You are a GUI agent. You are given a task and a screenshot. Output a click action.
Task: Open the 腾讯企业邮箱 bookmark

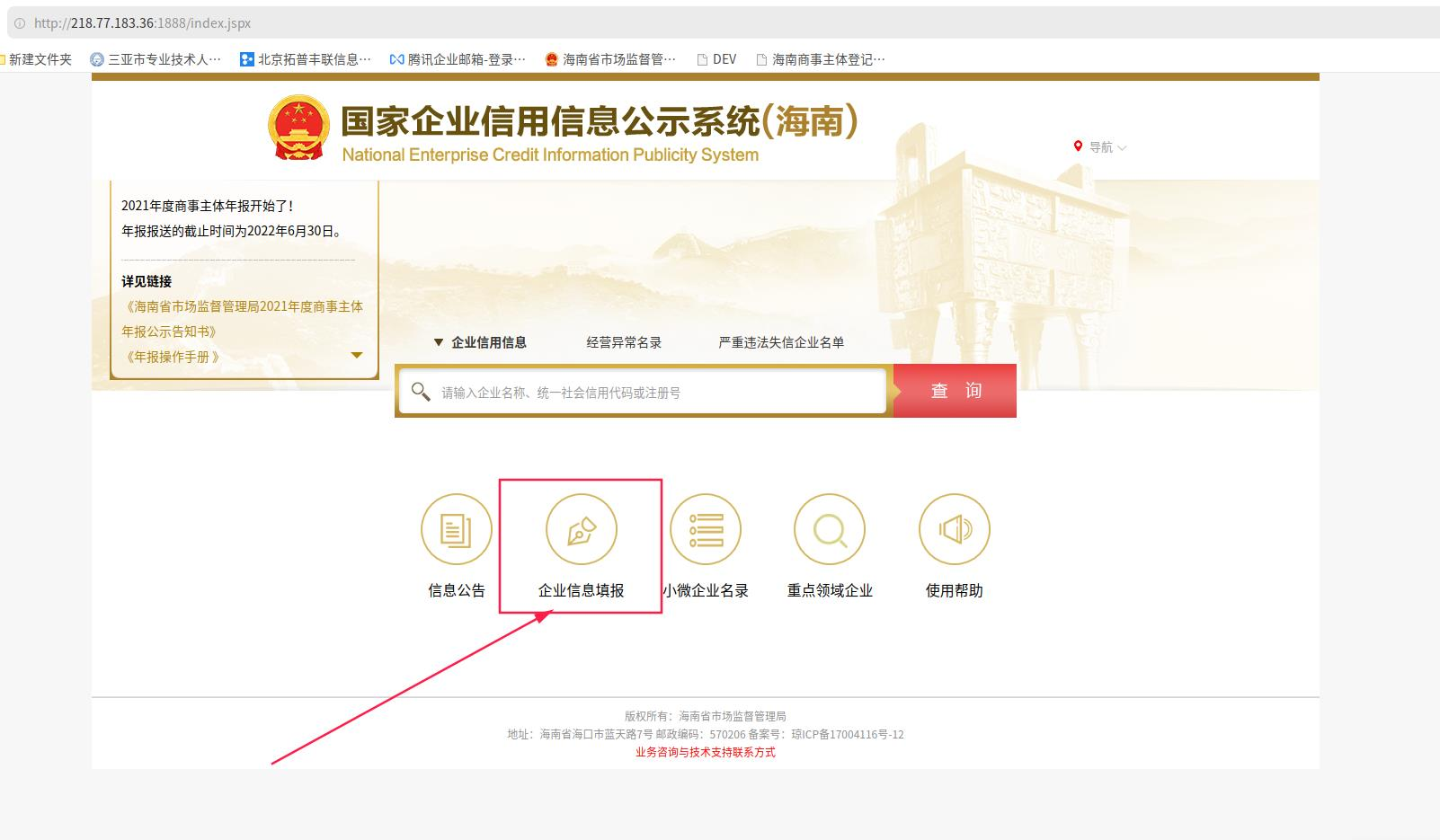coord(458,59)
